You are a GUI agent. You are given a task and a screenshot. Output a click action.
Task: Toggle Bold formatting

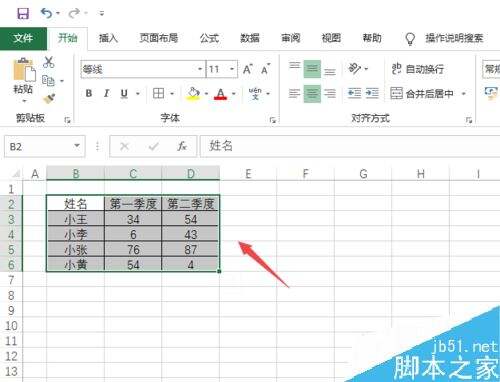89,93
